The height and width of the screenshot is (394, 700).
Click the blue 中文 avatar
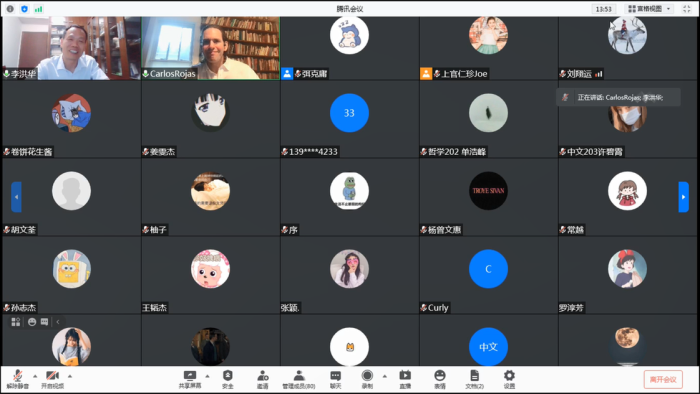488,347
